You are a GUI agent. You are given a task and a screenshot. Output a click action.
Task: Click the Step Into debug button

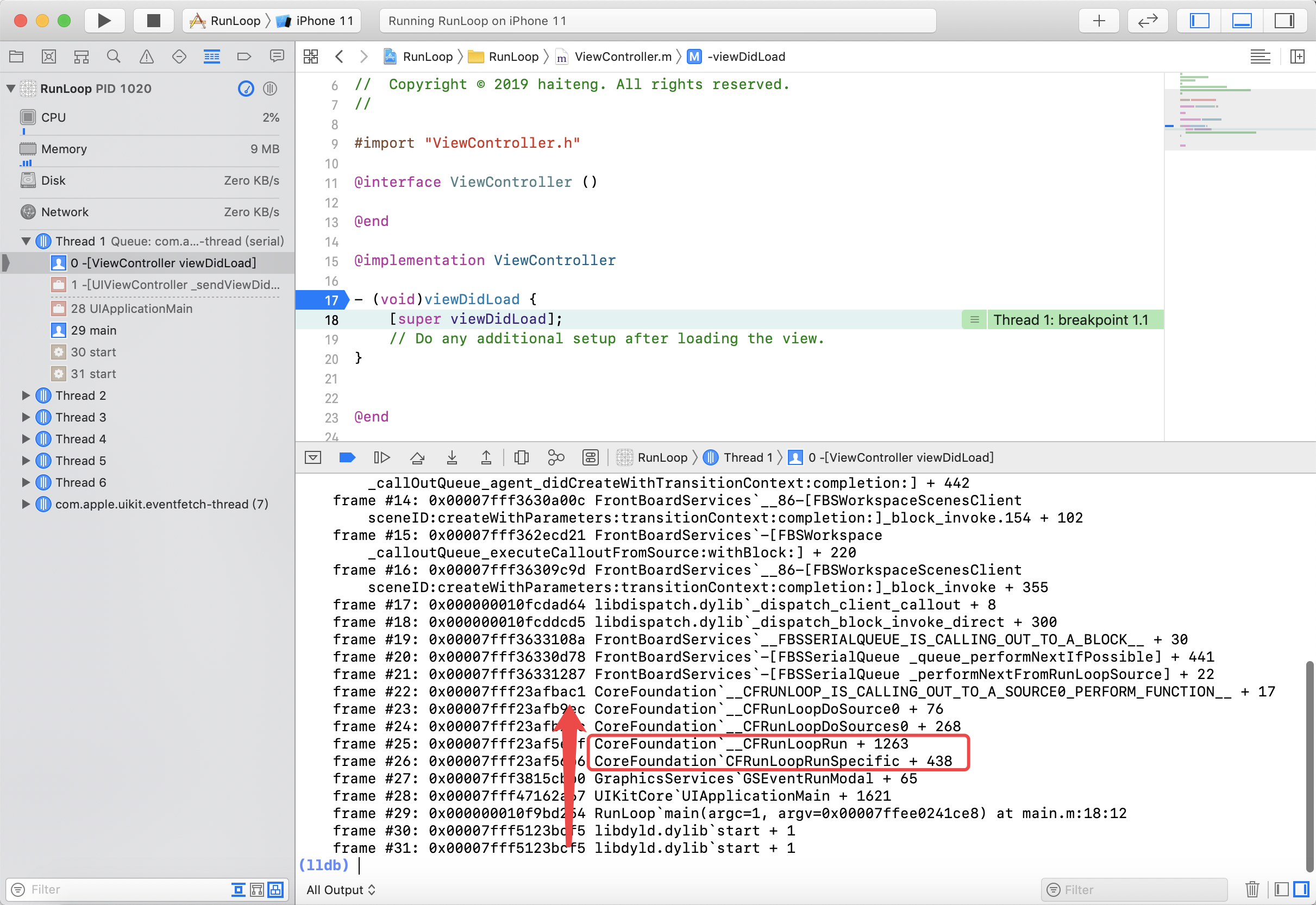452,457
